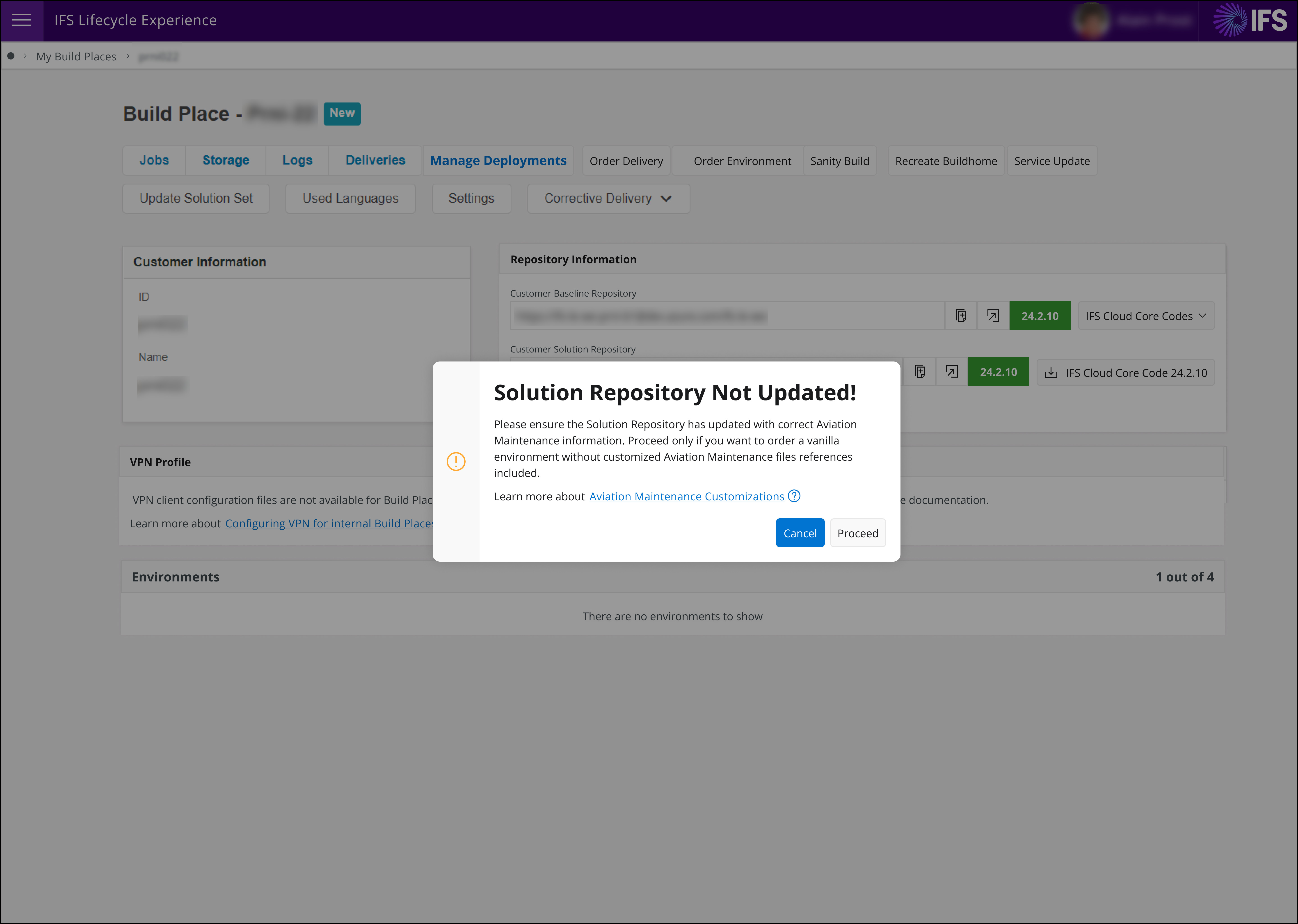Click the 'Repository Information' heading
This screenshot has height=924, width=1298.
(573, 259)
